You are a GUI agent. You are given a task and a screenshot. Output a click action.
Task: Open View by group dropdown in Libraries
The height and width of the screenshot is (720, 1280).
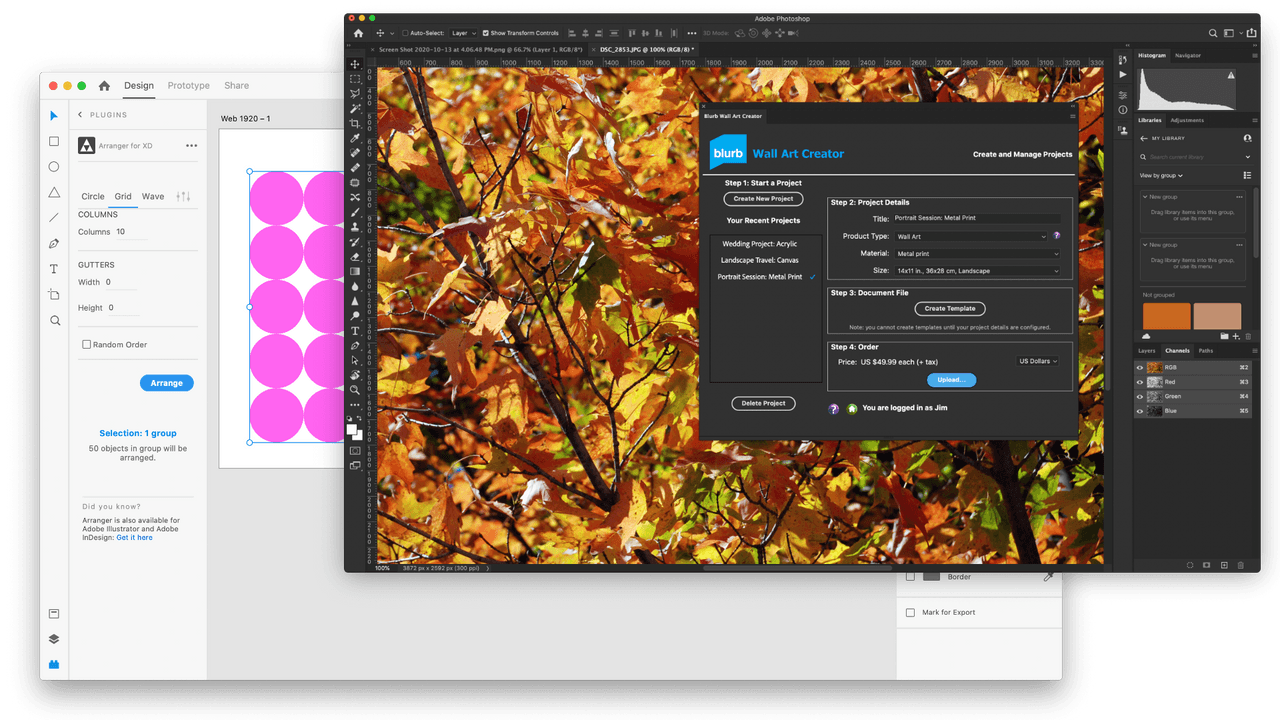(1161, 176)
